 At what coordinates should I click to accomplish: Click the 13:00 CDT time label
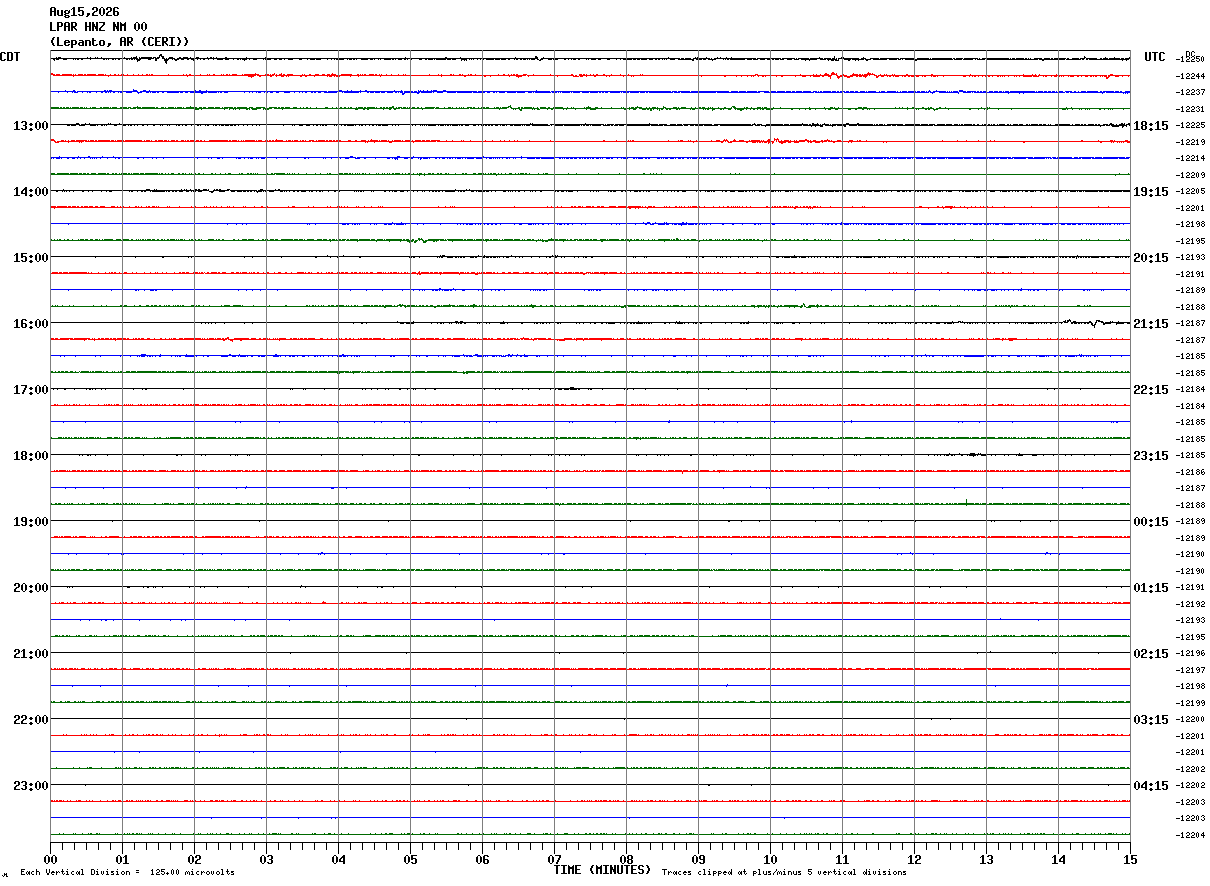(x=30, y=125)
